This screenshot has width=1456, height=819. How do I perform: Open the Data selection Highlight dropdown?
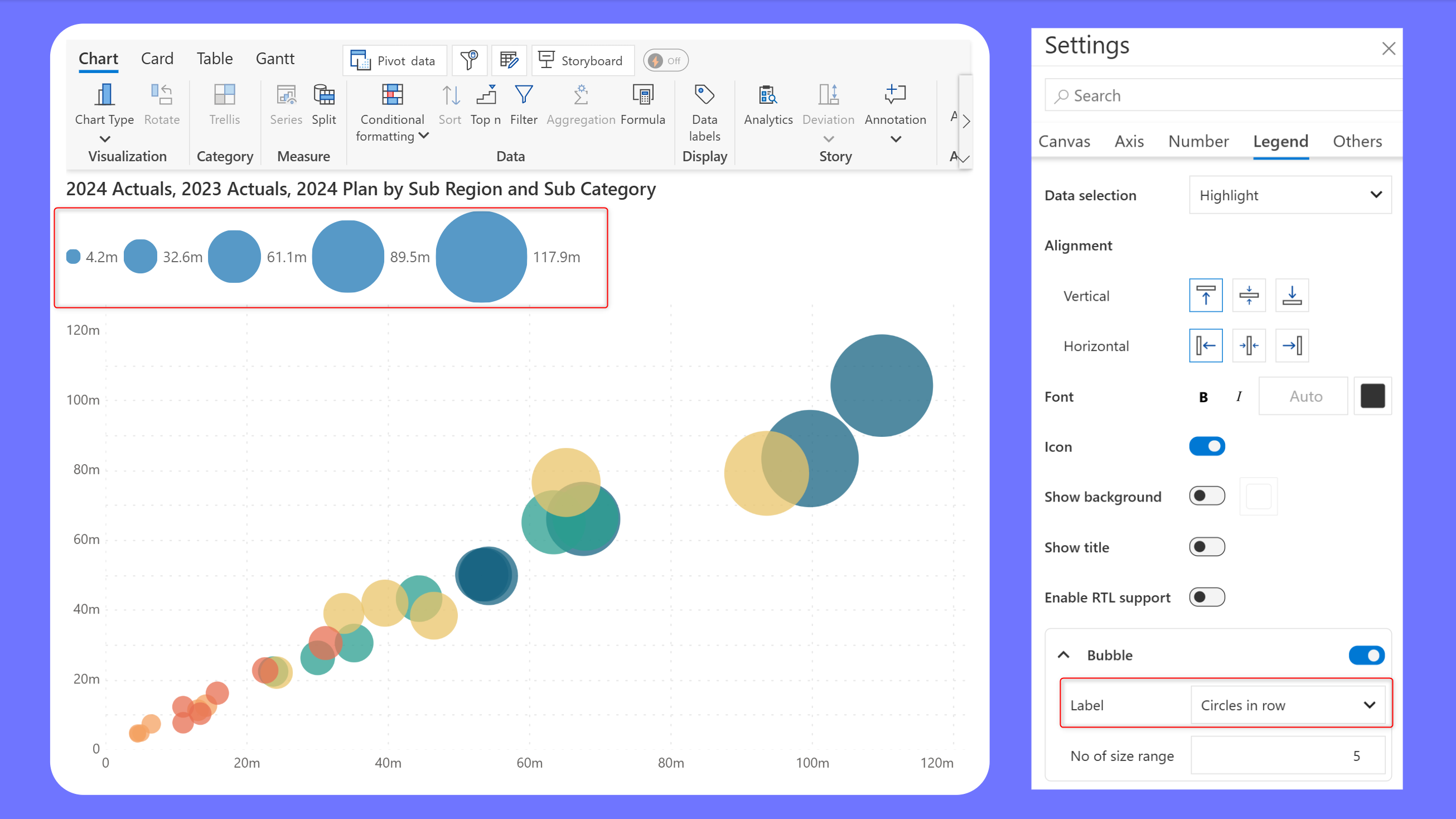[x=1290, y=195]
